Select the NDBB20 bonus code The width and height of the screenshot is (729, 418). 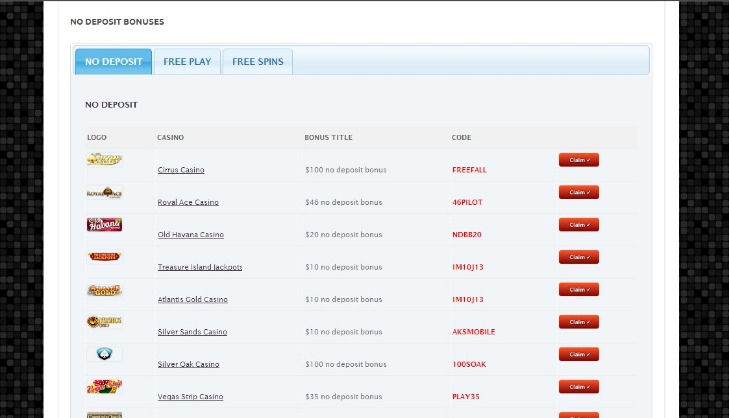467,234
